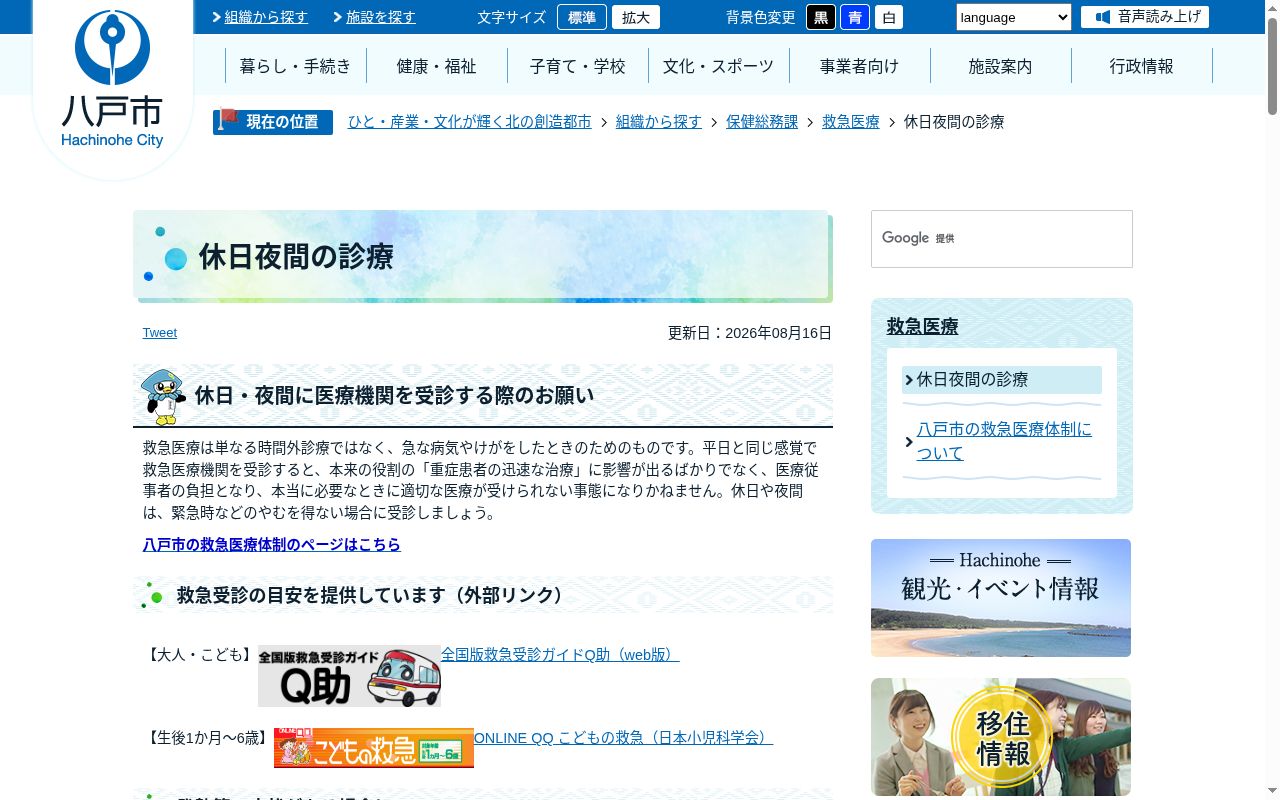Click 組織から探す link in top bar
This screenshot has width=1280, height=800.
pos(266,17)
